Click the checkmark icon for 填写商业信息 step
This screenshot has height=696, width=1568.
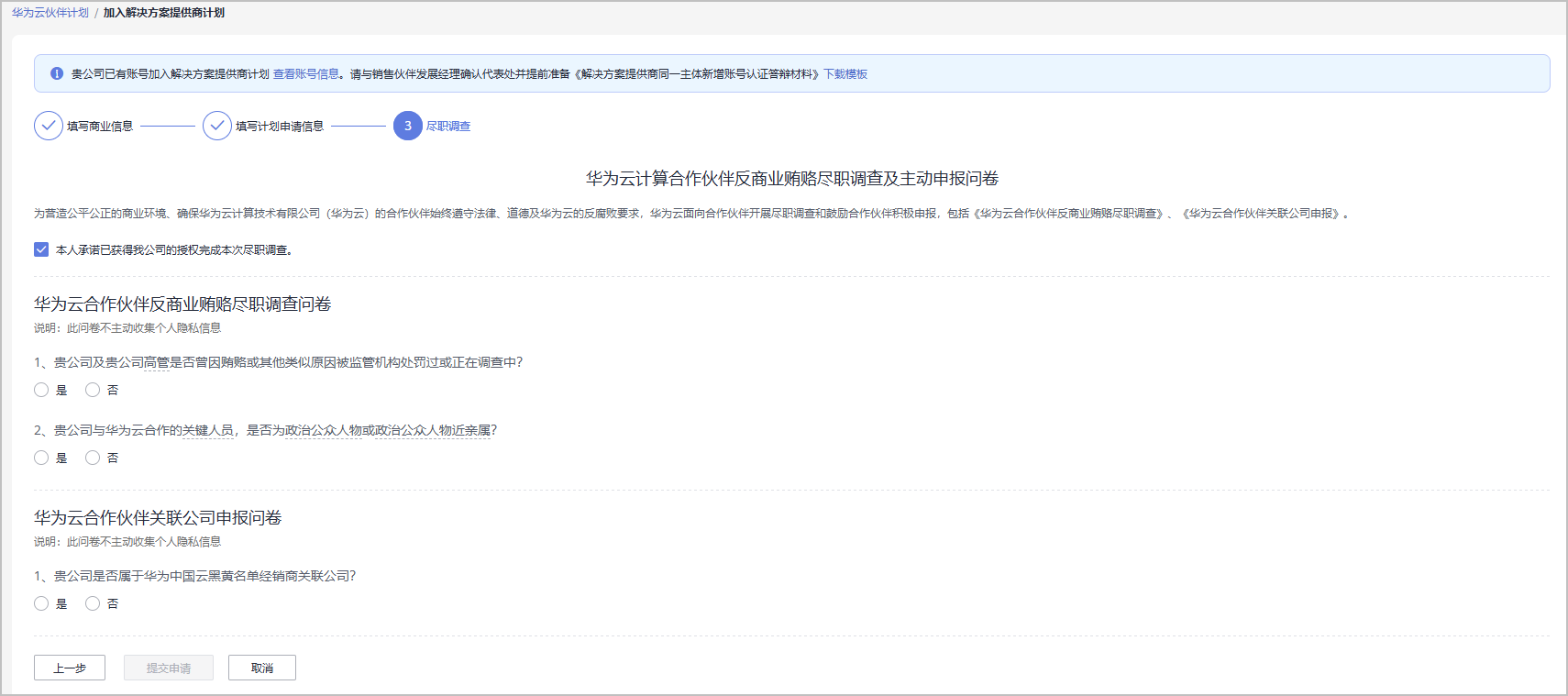49,126
